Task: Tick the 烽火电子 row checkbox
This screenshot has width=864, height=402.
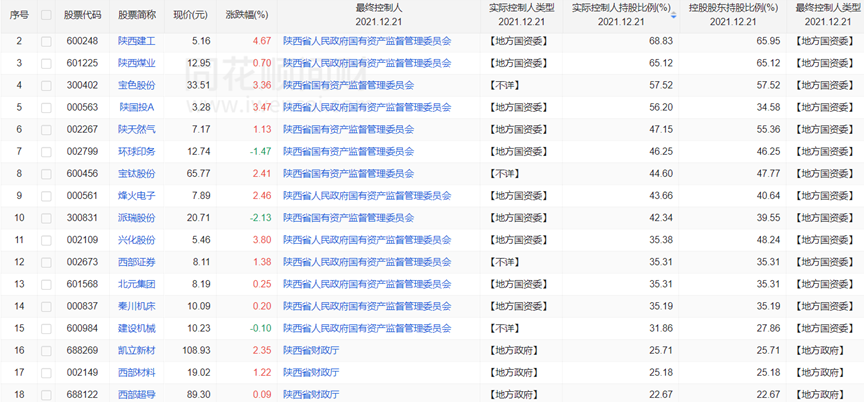Action: 46,196
